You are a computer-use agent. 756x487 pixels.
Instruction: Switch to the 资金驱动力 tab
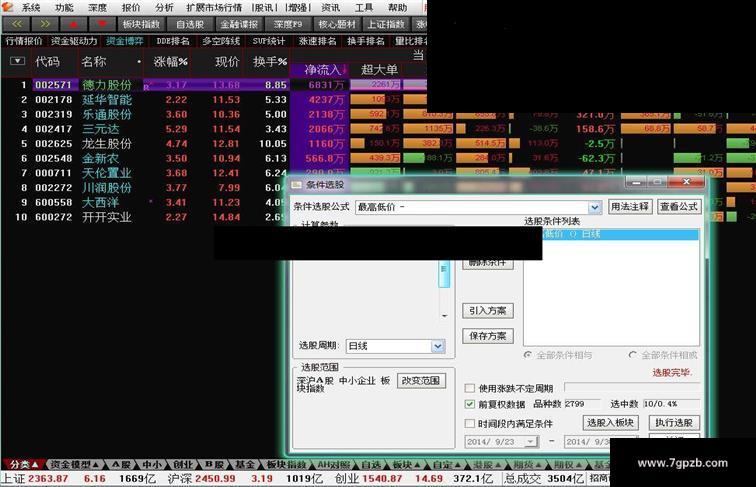[74, 41]
